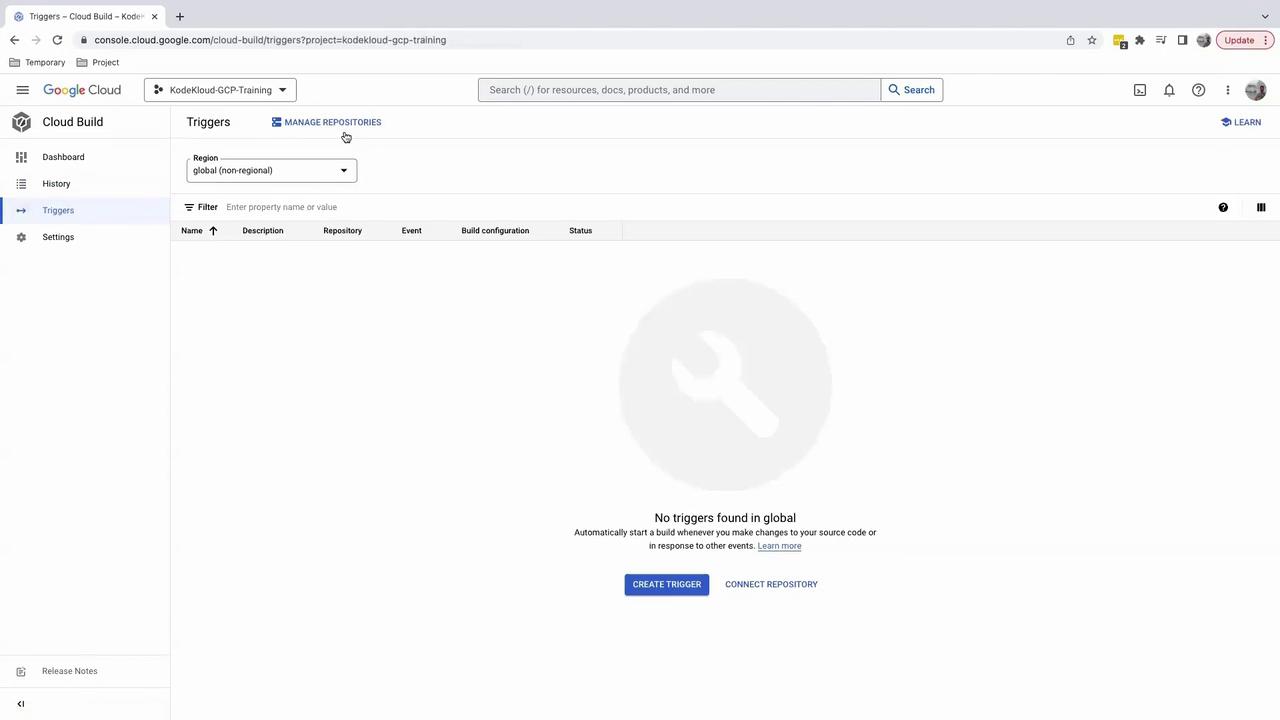Share this page from the address bar
The image size is (1280, 720).
click(1070, 40)
